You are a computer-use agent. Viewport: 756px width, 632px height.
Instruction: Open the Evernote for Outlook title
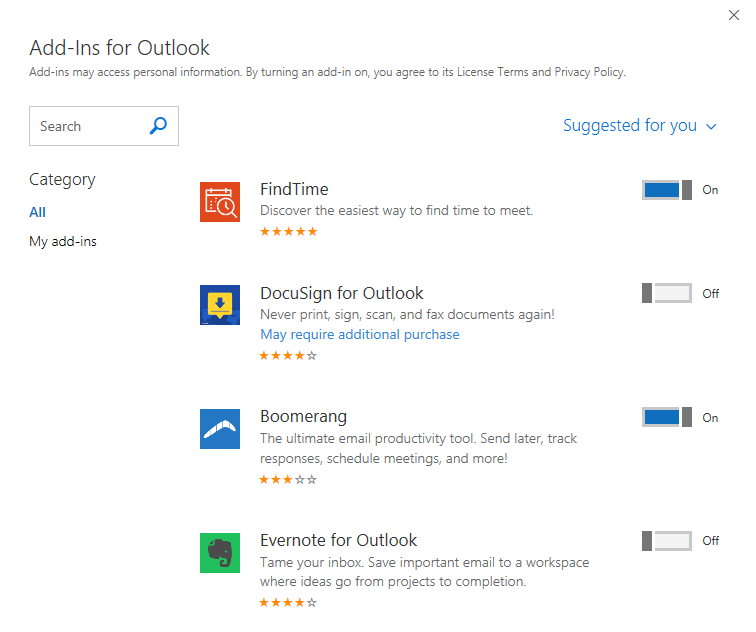(338, 540)
